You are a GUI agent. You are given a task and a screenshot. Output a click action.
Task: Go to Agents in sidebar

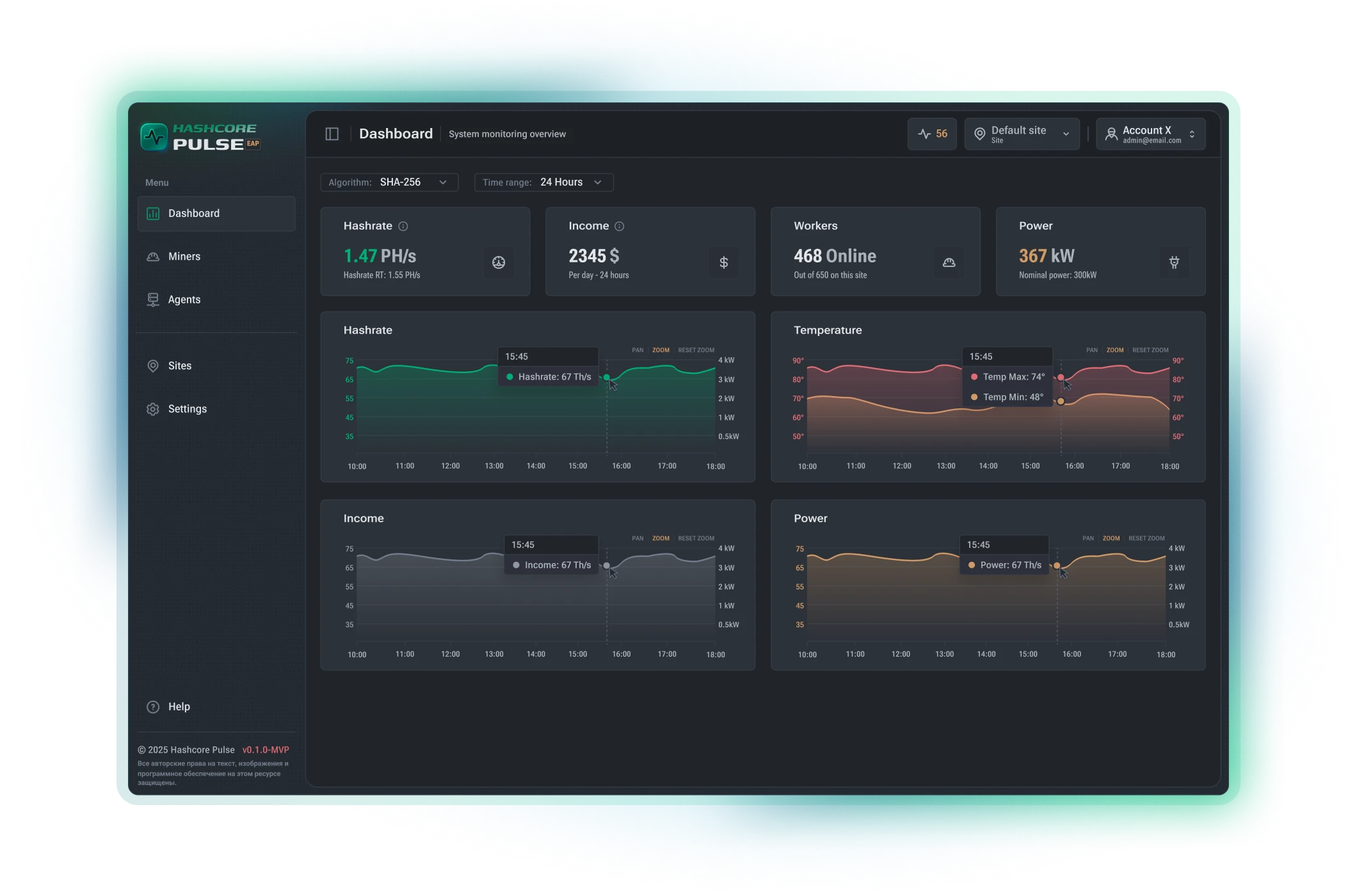(184, 300)
